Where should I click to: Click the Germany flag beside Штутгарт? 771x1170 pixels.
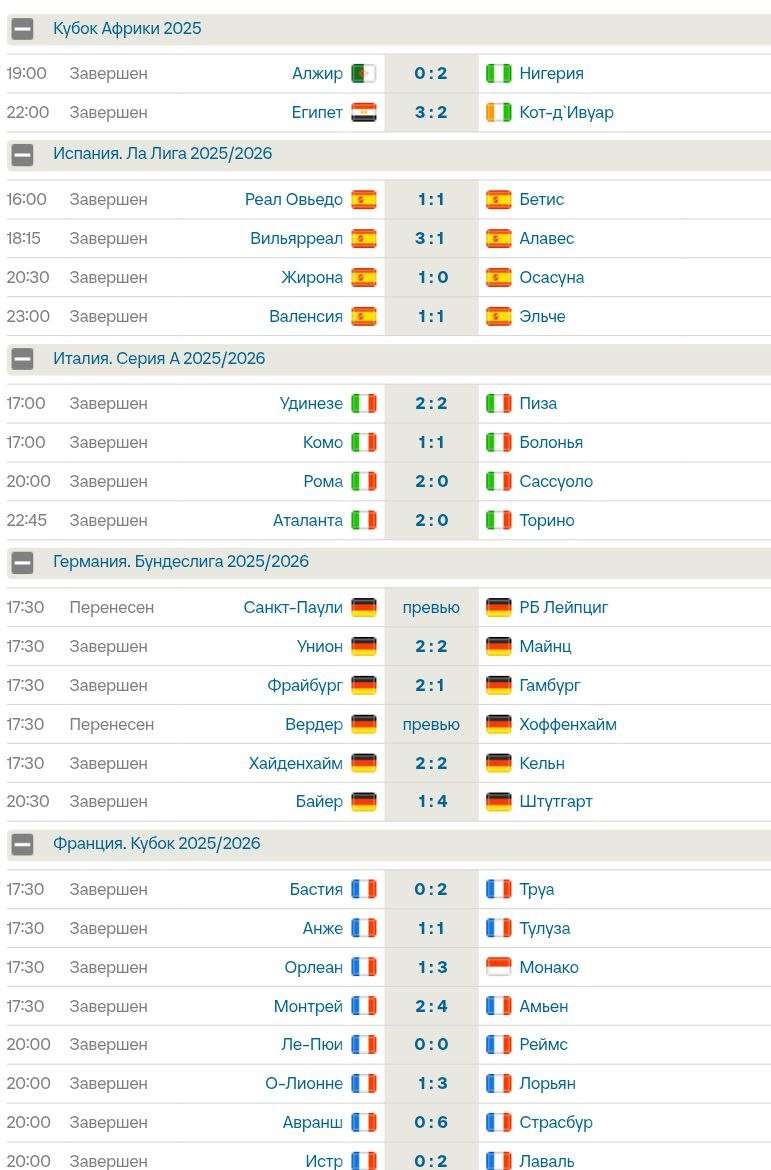click(498, 801)
